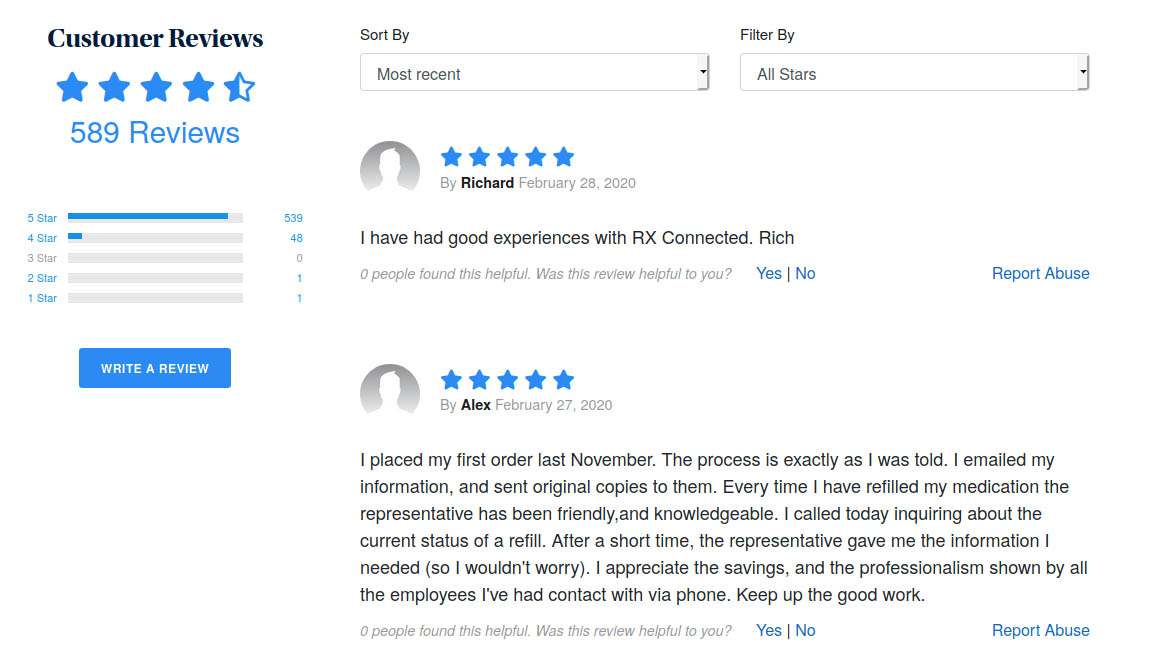Click first star on Alex's review
This screenshot has height=671, width=1160.
452,380
